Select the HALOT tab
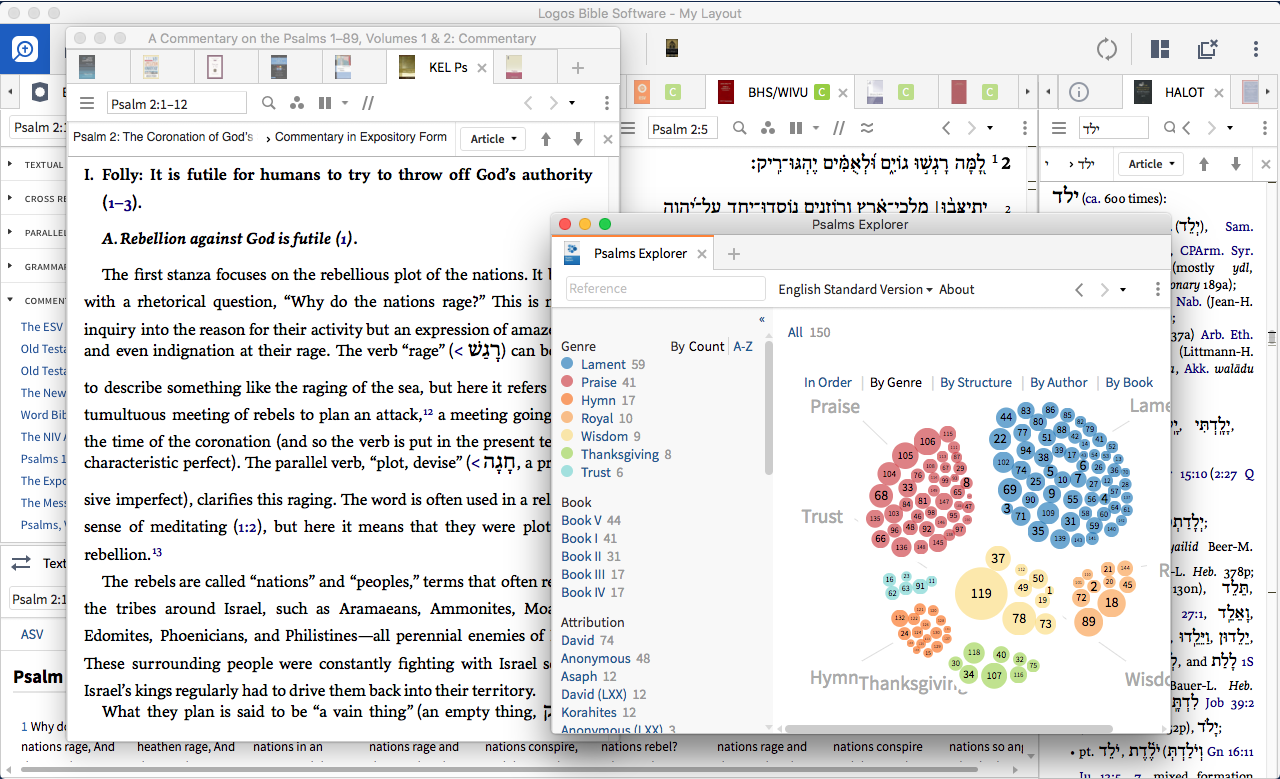1280x779 pixels. pos(1184,92)
